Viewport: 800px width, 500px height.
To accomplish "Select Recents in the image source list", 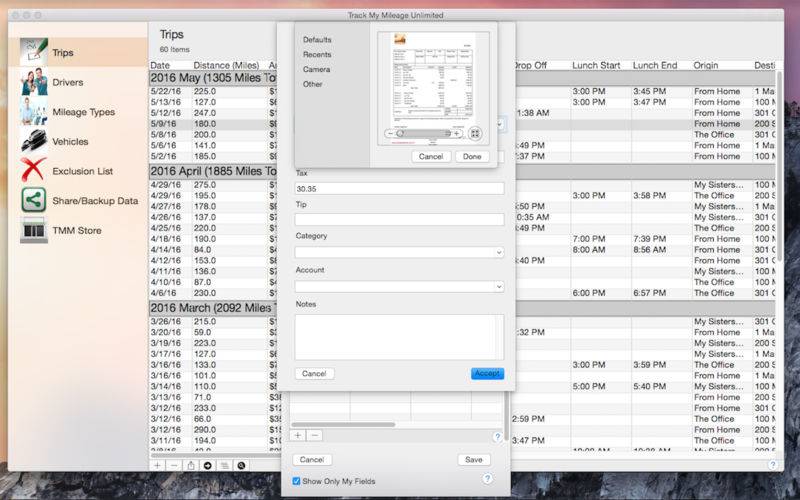I will pos(317,54).
